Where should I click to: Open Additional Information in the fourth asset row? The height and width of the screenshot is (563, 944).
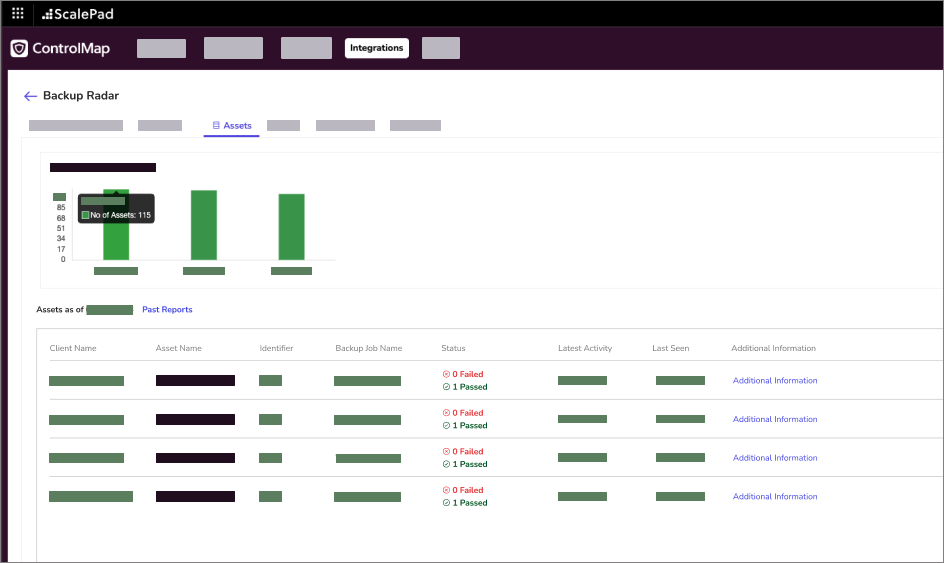coord(775,496)
